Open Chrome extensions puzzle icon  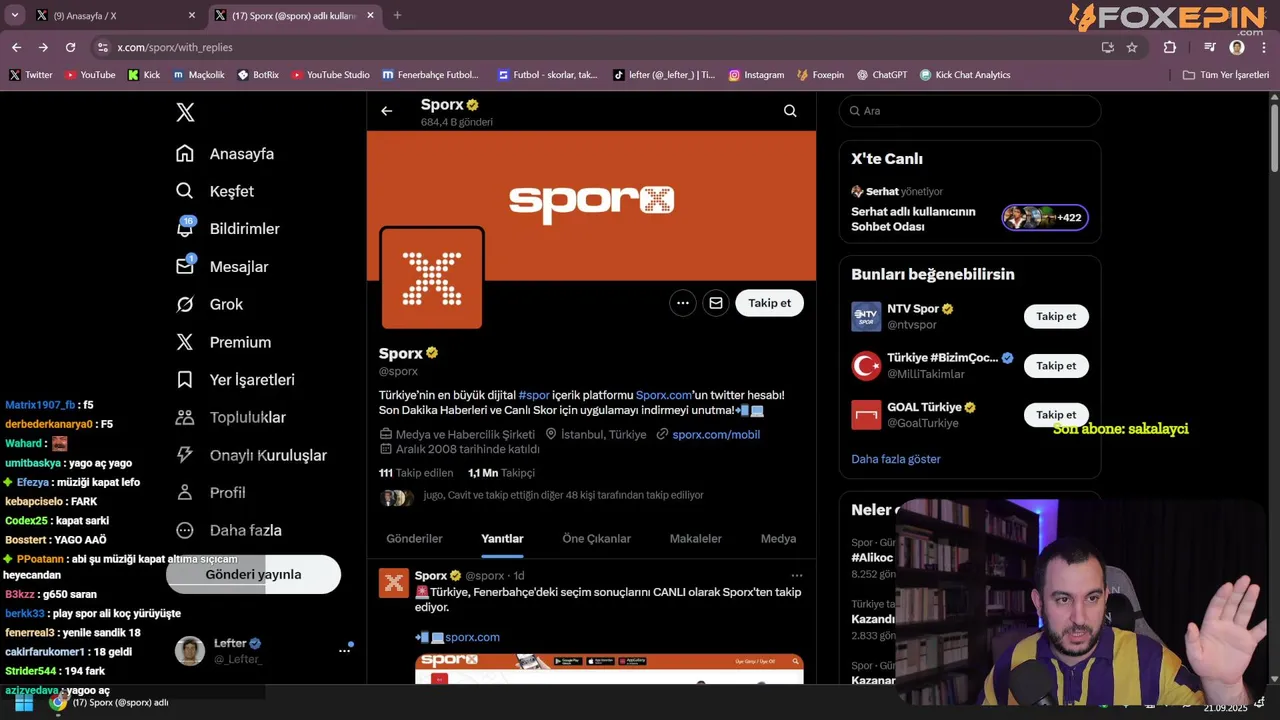(1170, 47)
